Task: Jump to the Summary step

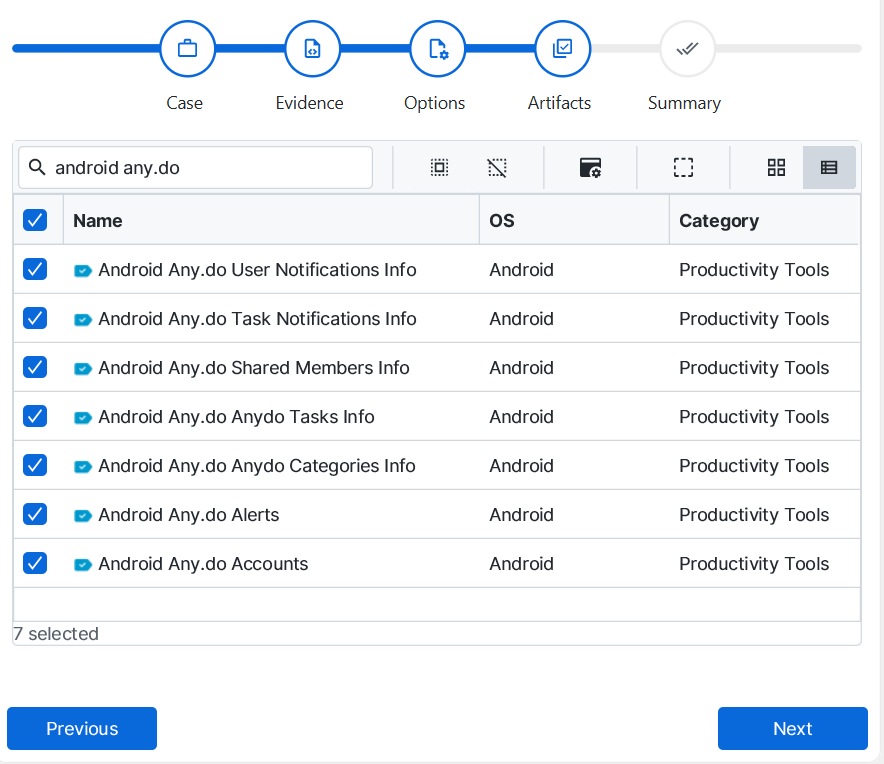Action: (x=687, y=49)
